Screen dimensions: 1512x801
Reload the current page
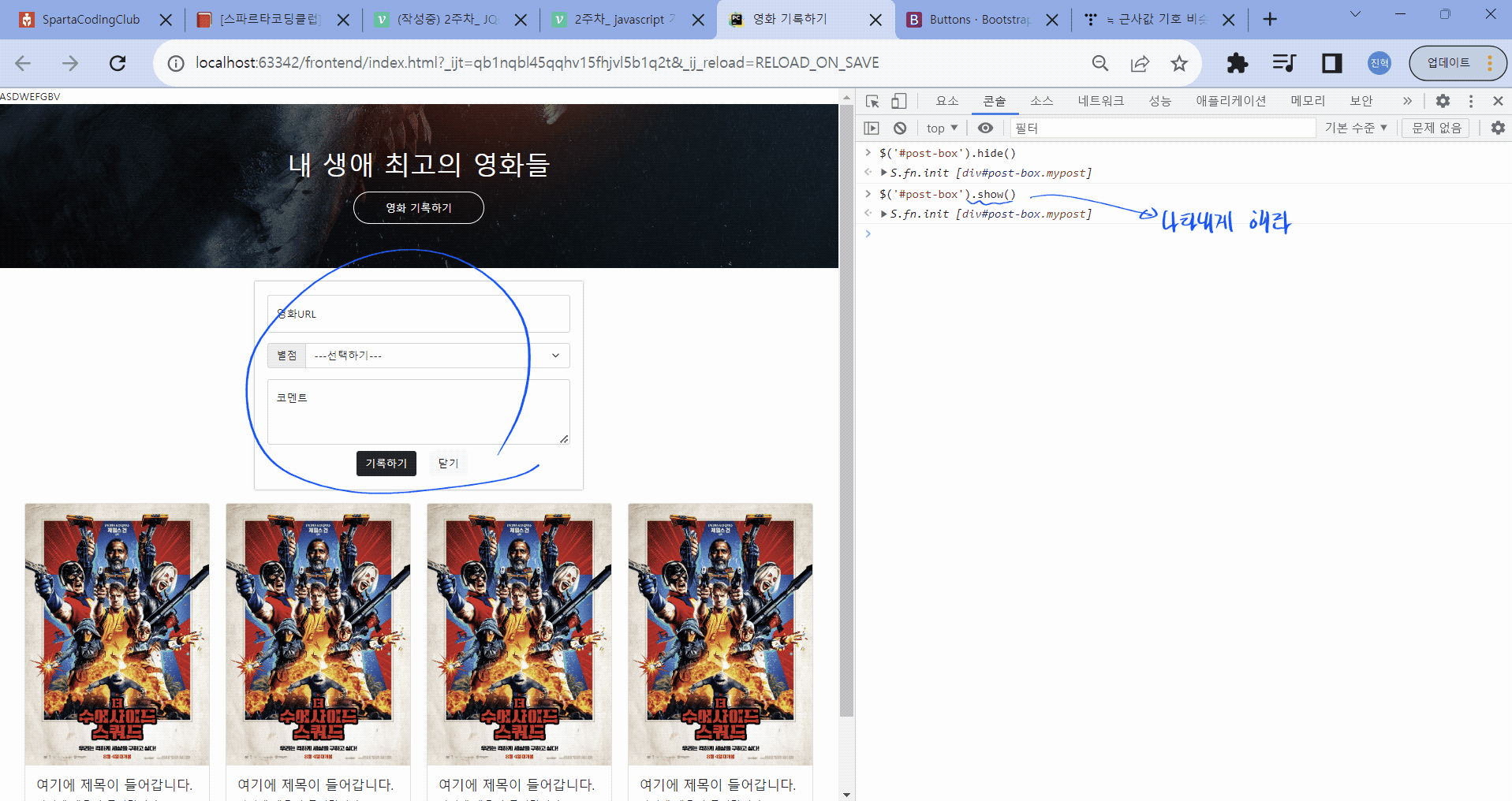[118, 63]
